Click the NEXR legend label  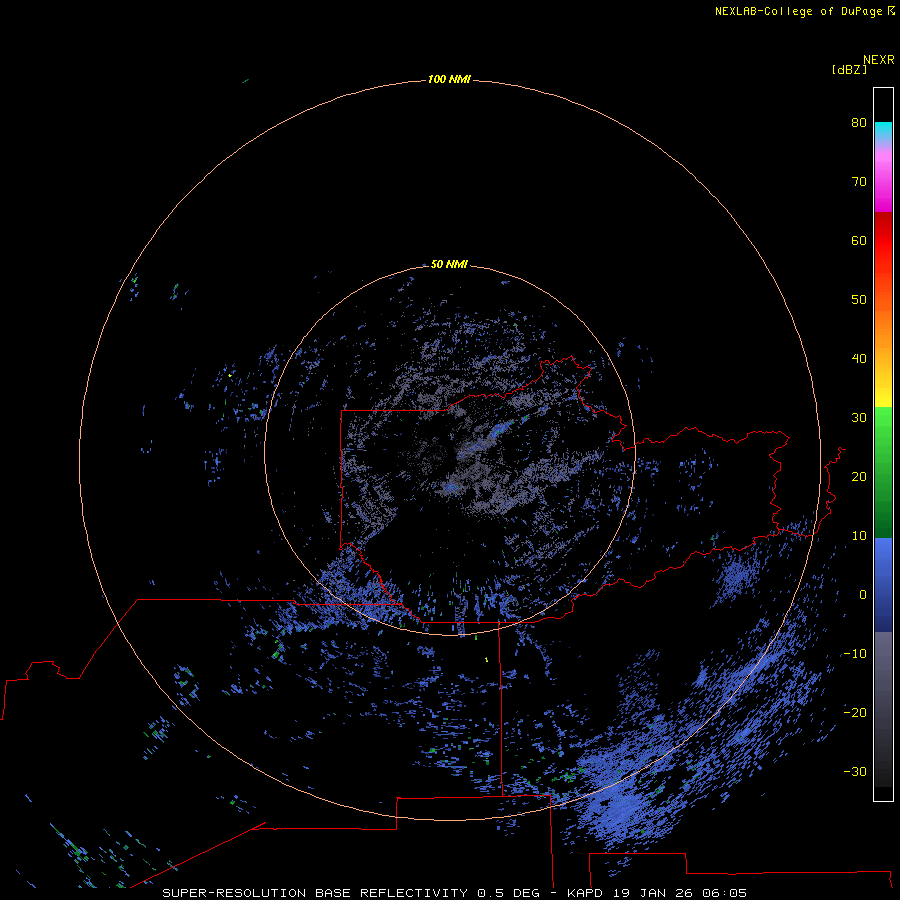pyautogui.click(x=879, y=60)
